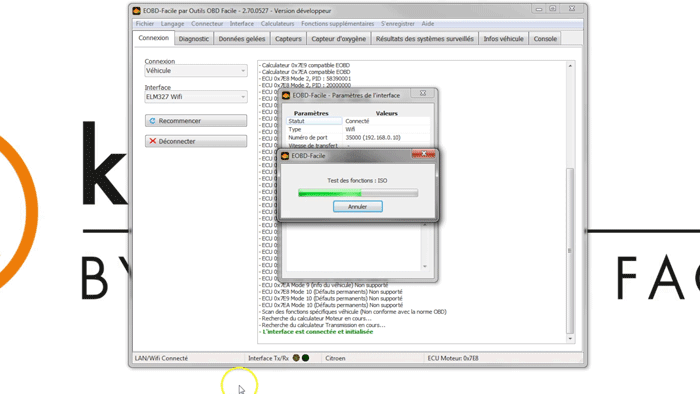Open Fonctions supplémentaires menu

(x=338, y=24)
